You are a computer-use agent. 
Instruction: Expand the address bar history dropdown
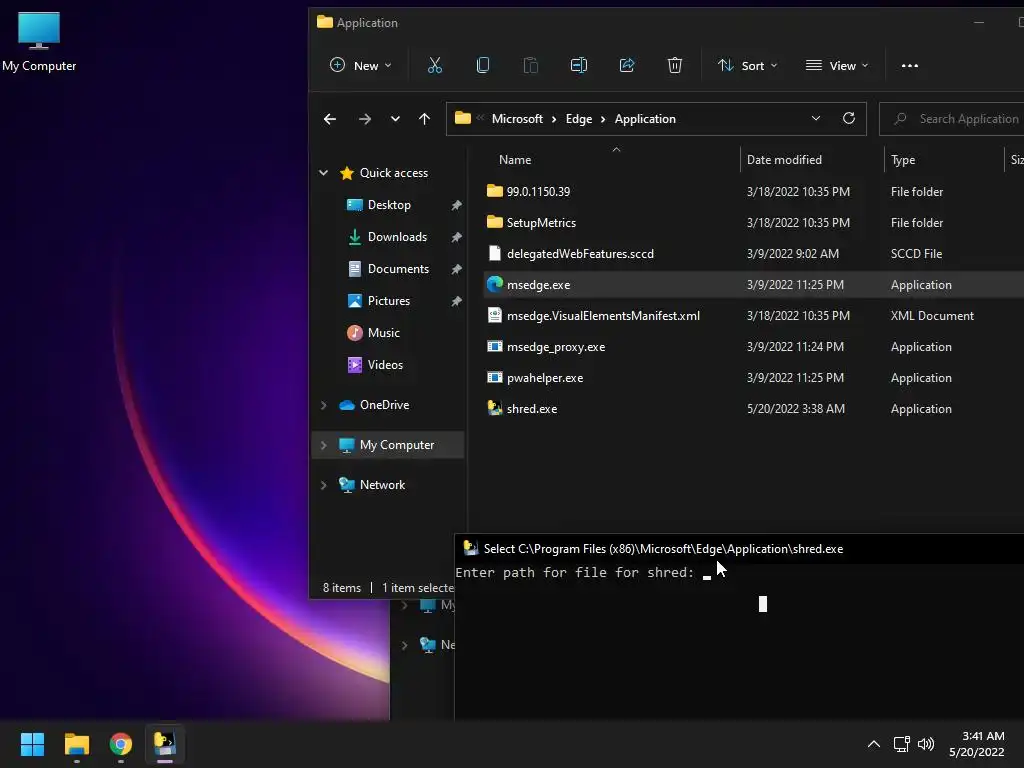pyautogui.click(x=816, y=118)
